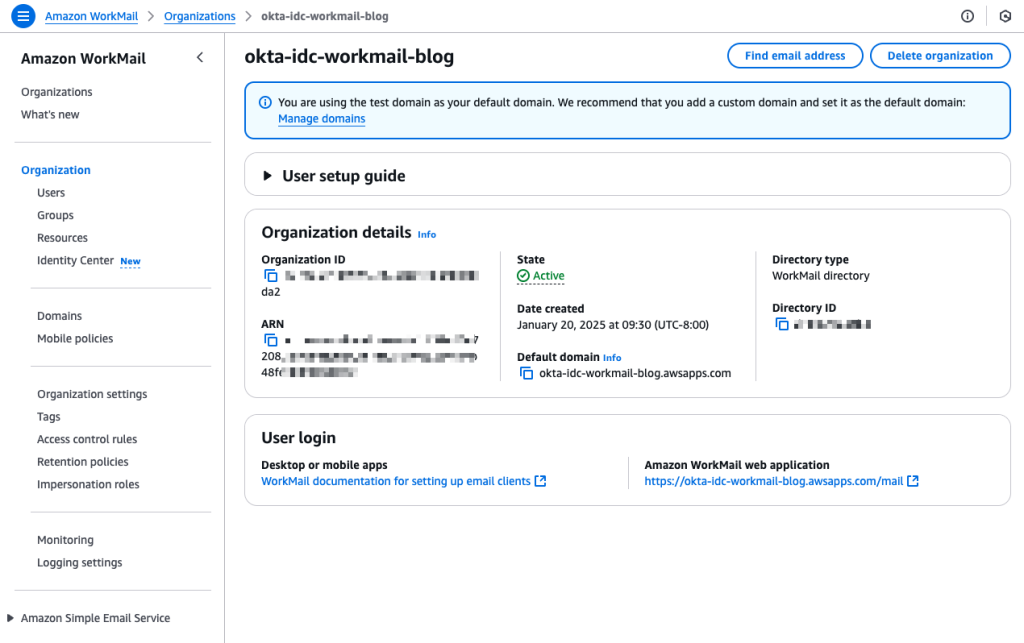Viewport: 1024px width, 643px height.
Task: Click the okta-idc-workmail-blog breadcrumb text
Action: 325,16
